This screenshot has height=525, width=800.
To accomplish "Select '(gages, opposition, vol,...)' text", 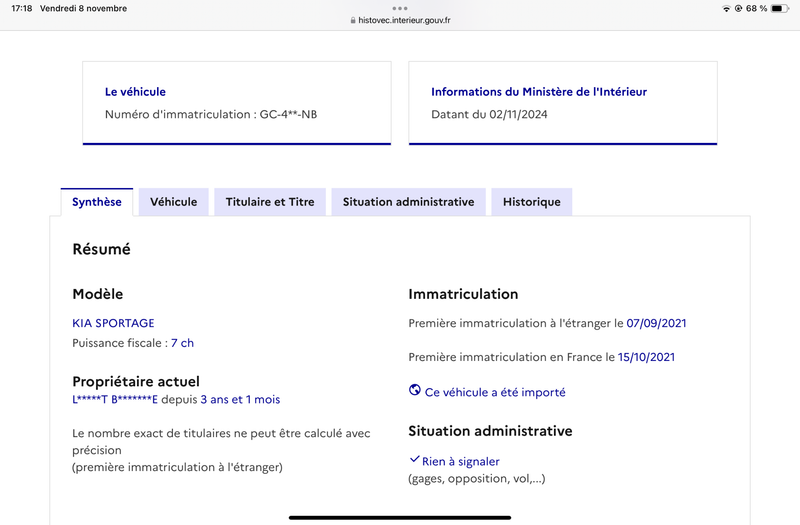I will (477, 479).
